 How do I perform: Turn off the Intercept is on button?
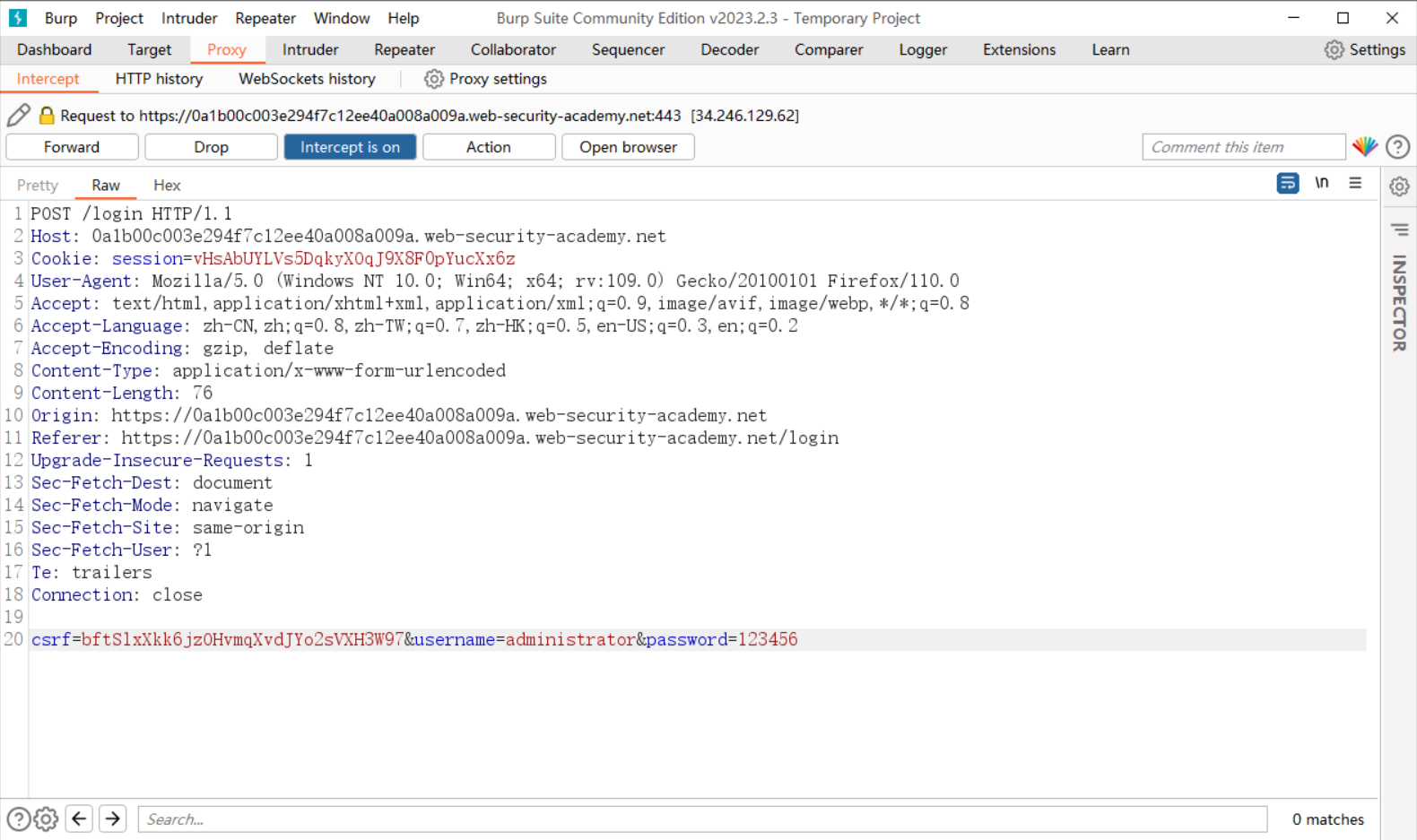click(x=350, y=147)
